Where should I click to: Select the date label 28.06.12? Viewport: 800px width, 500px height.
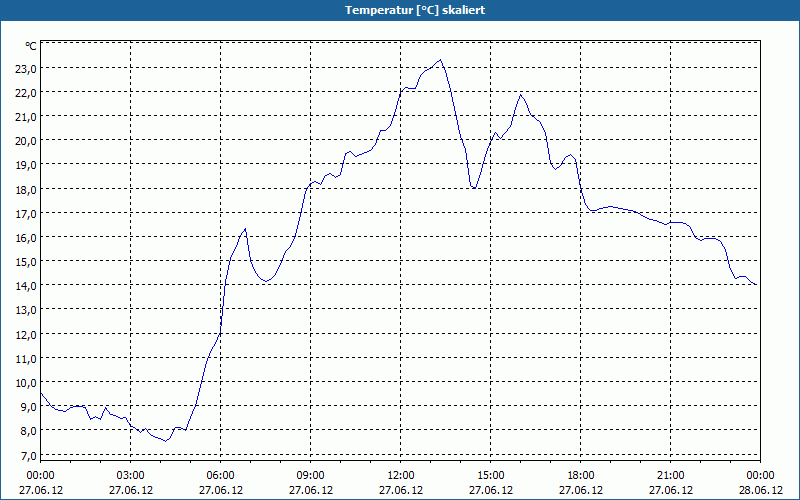pyautogui.click(x=760, y=490)
